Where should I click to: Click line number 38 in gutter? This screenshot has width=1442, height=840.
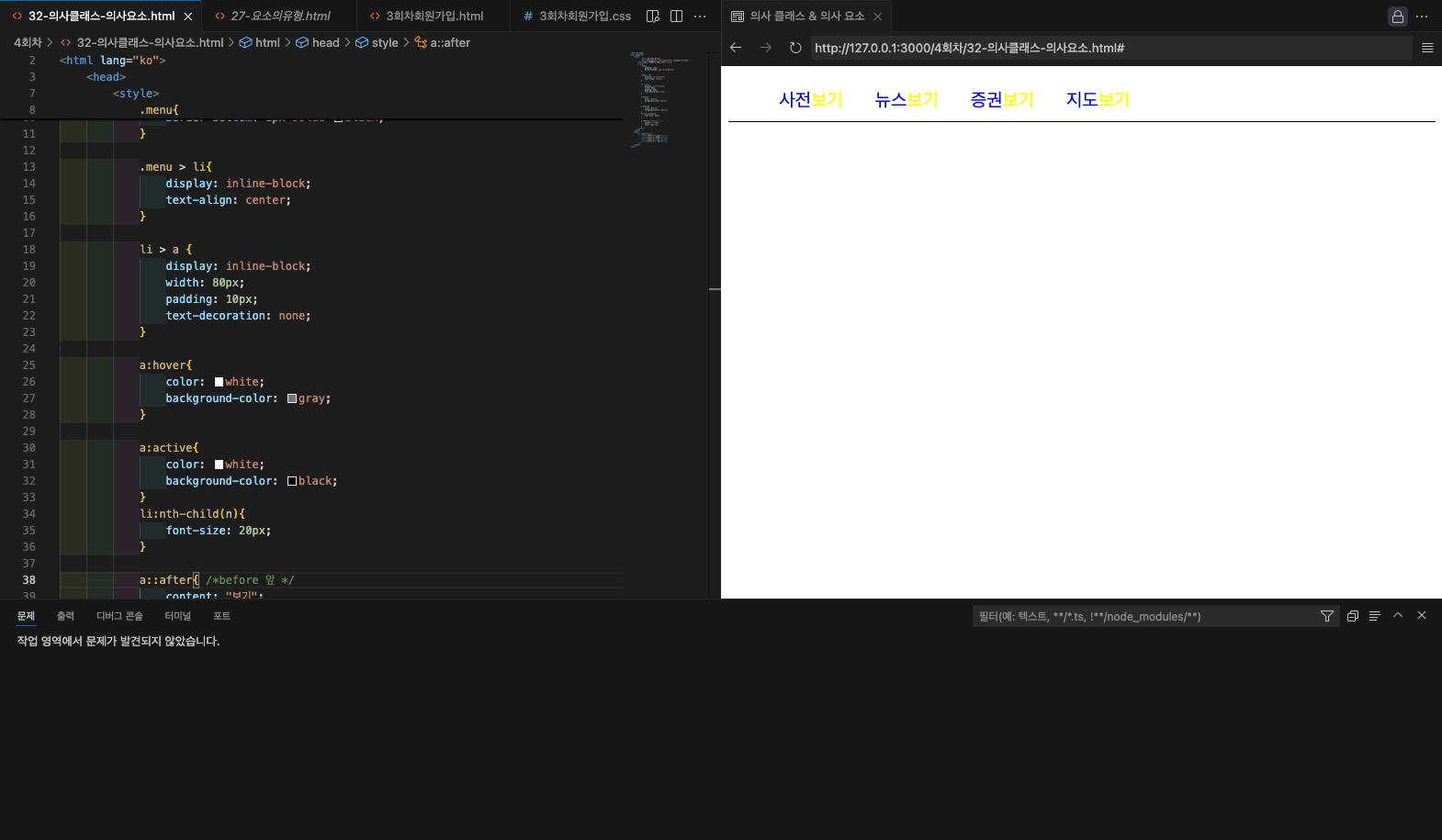pyautogui.click(x=29, y=580)
